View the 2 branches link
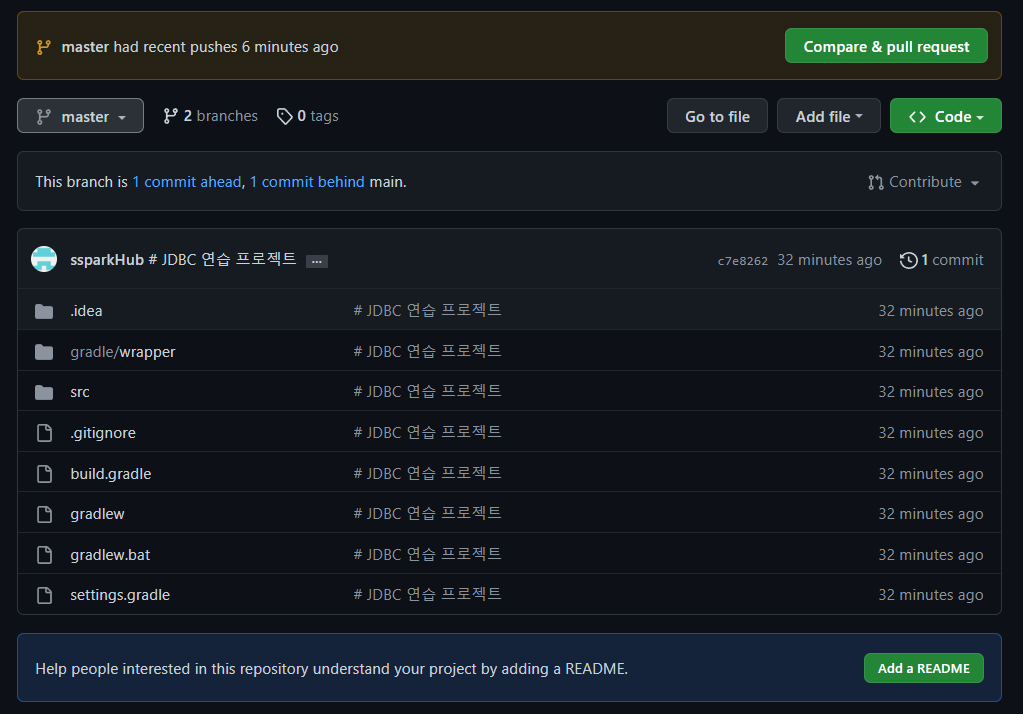The width and height of the screenshot is (1023, 714). pyautogui.click(x=210, y=116)
